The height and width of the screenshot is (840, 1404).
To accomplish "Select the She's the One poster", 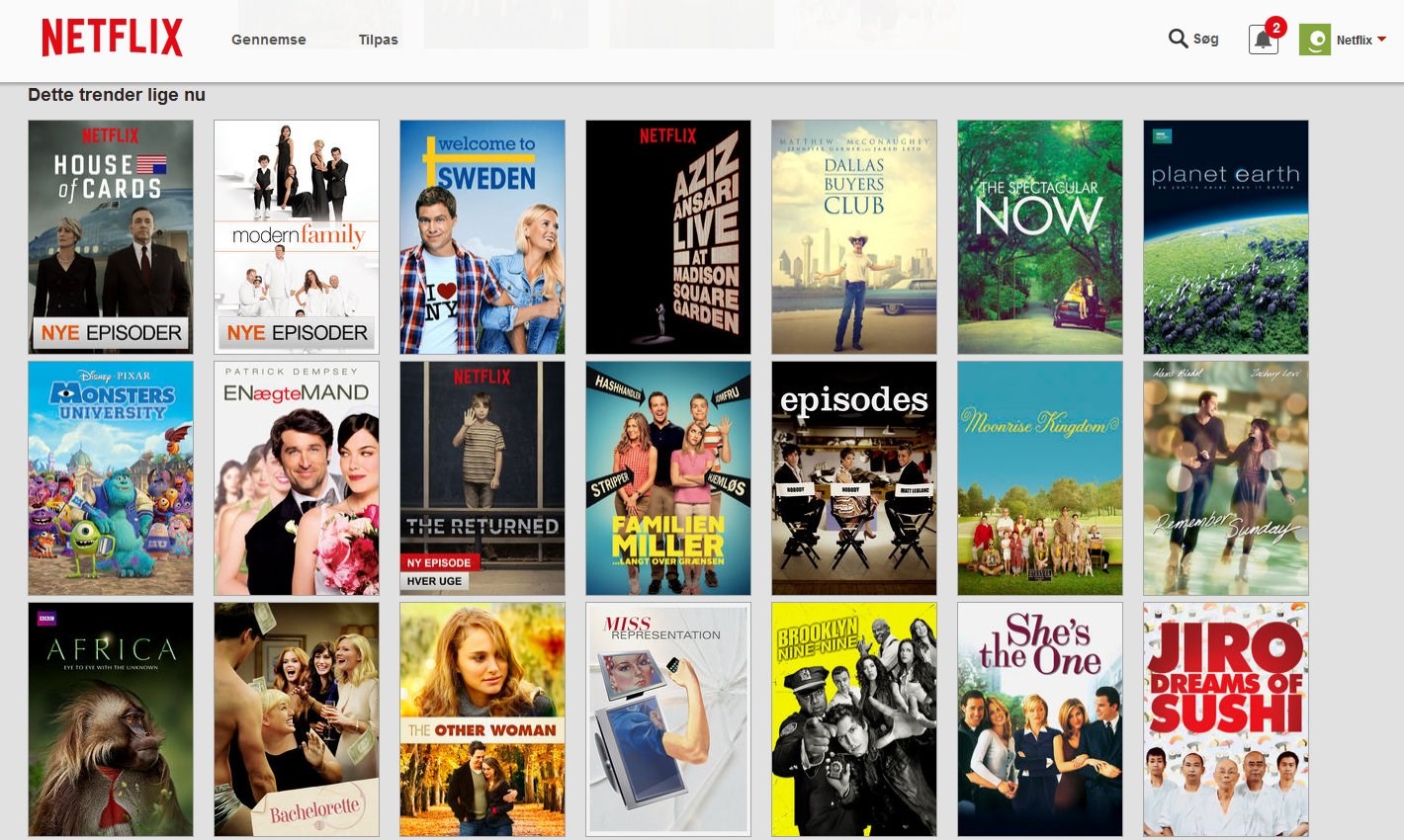I will point(1040,719).
